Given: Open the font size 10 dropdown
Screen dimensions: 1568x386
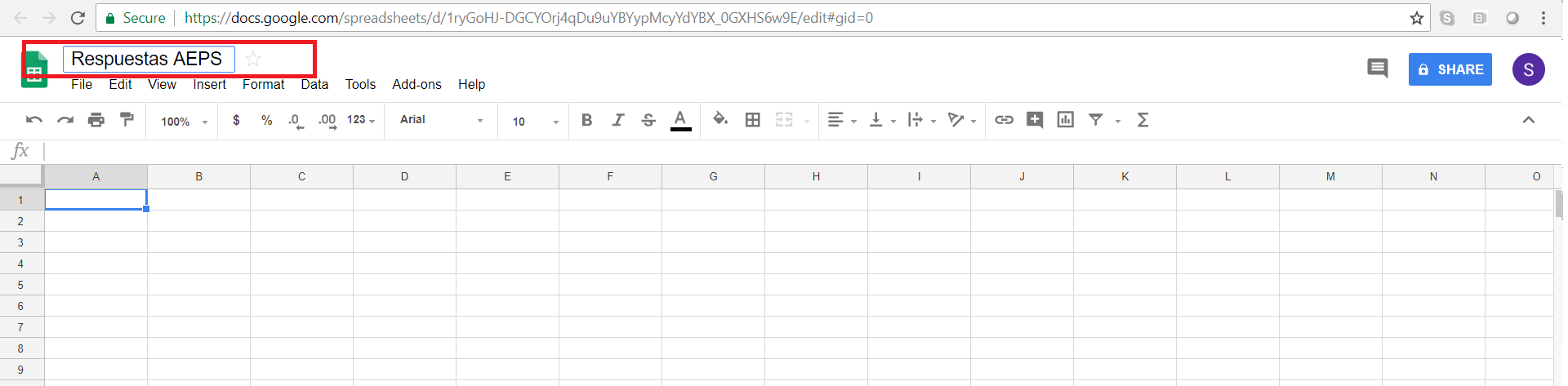Looking at the screenshot, I should [x=535, y=122].
